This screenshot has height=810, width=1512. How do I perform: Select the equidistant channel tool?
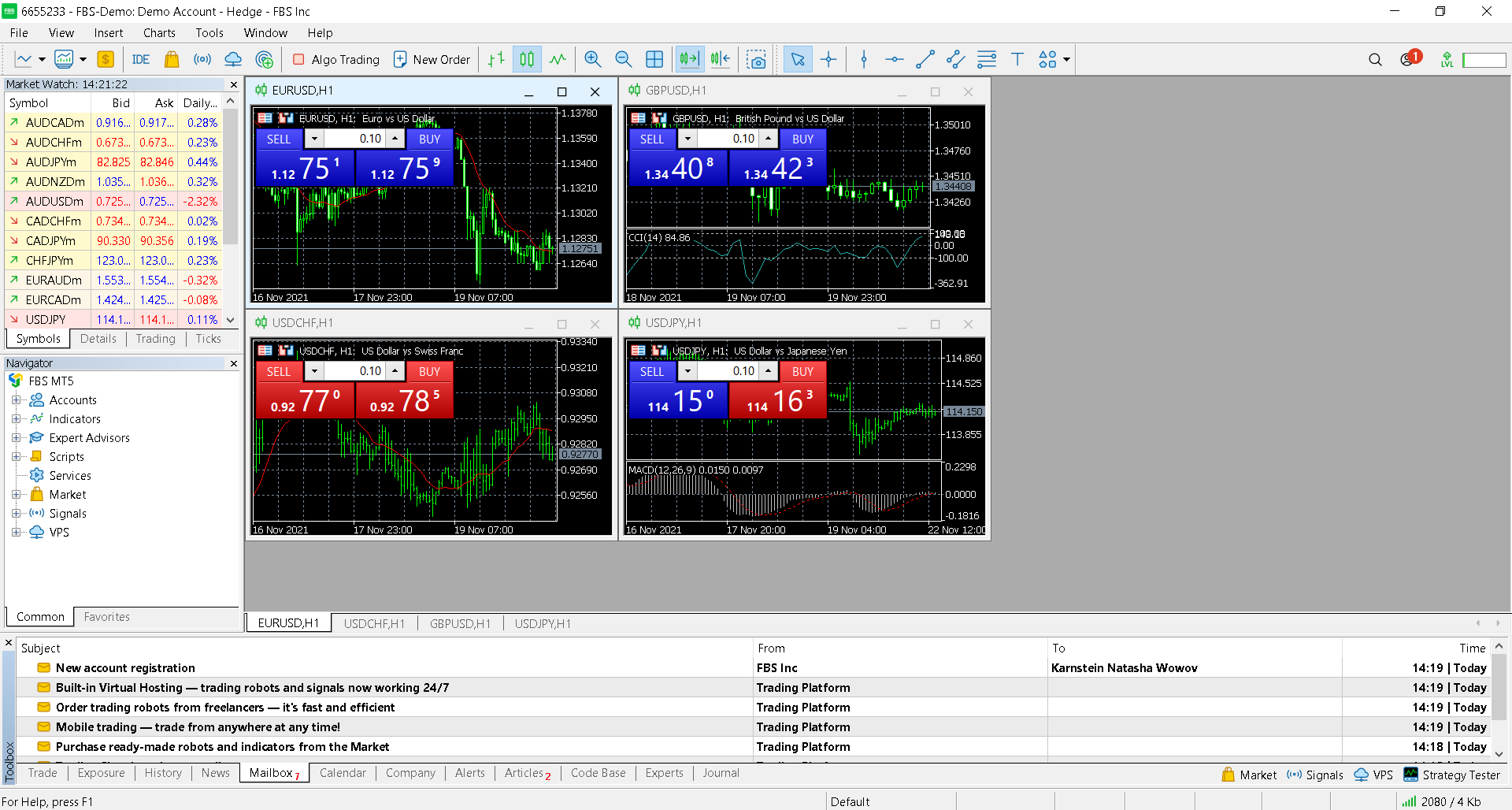tap(956, 59)
